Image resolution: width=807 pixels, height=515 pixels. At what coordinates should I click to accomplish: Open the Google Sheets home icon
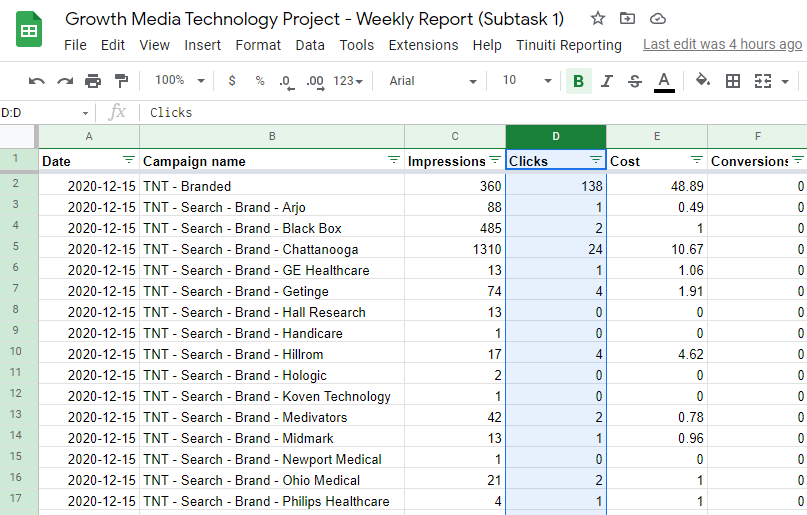click(29, 30)
